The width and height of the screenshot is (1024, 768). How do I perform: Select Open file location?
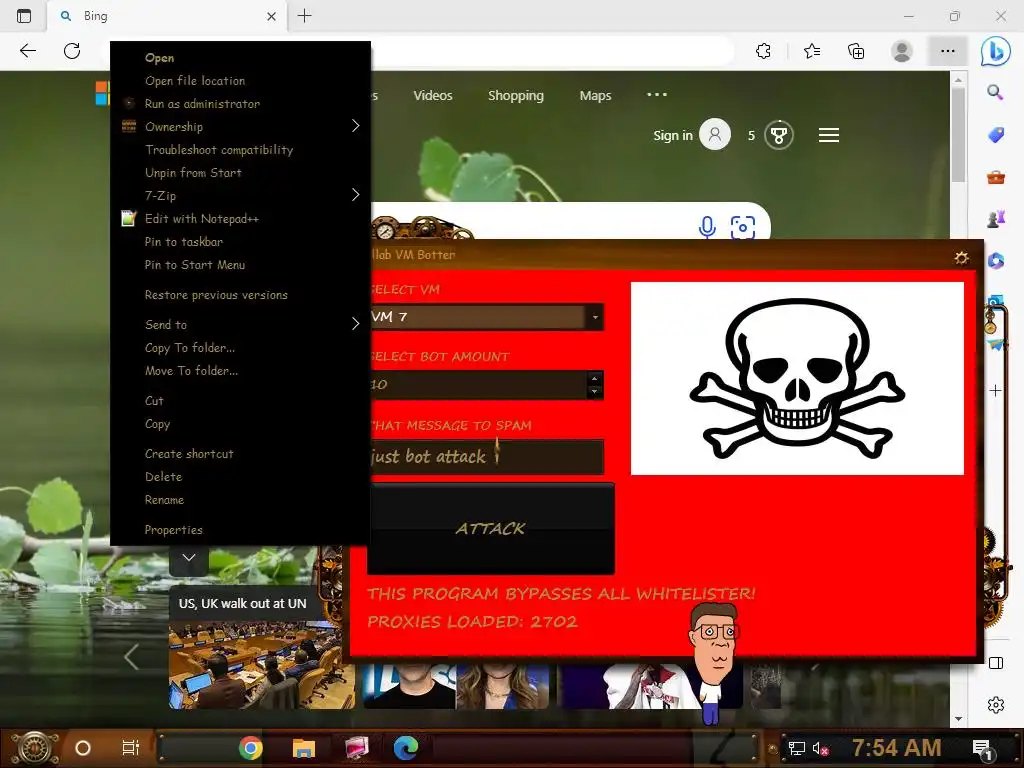pos(240,80)
